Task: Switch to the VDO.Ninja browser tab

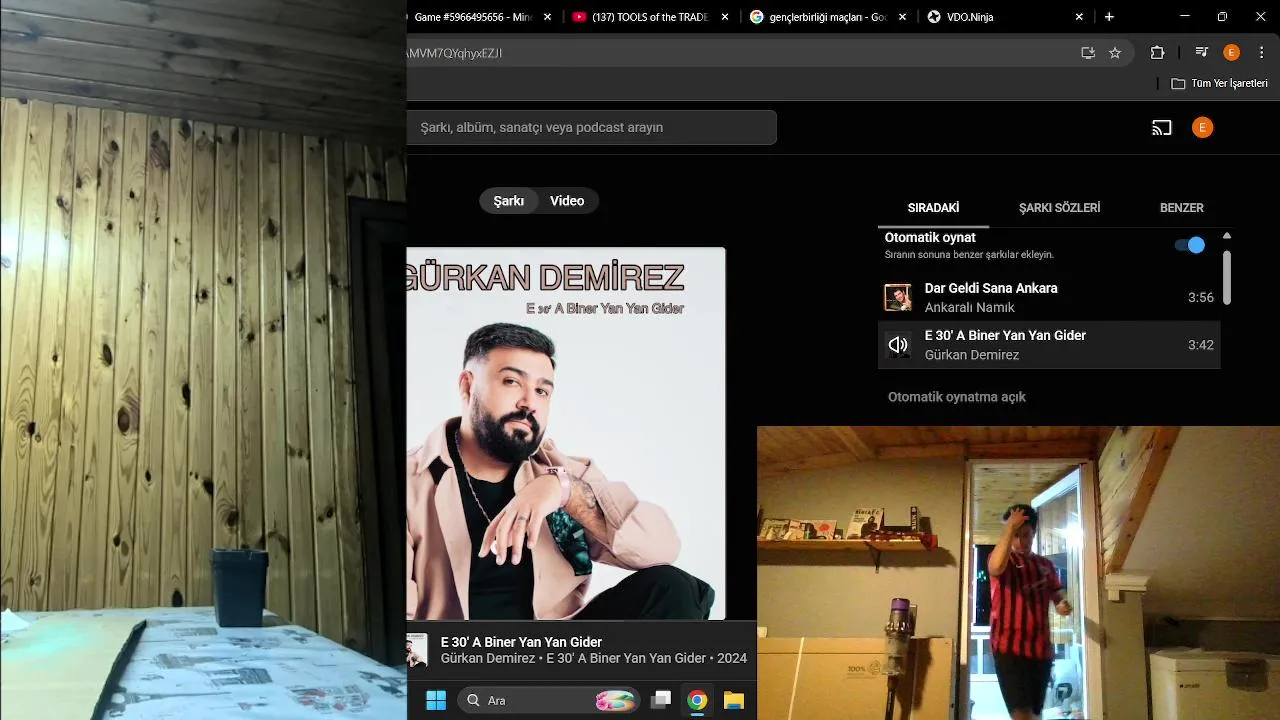Action: [1005, 17]
